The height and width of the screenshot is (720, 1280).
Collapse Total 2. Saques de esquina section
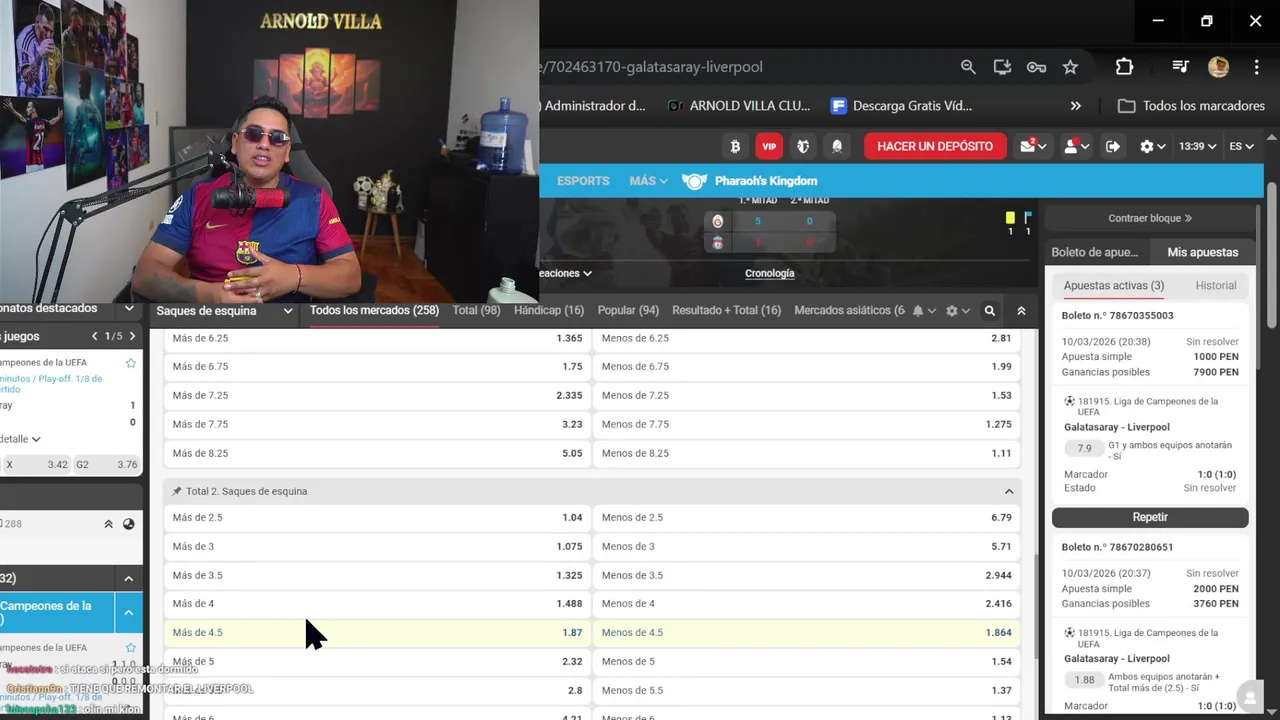(1009, 492)
